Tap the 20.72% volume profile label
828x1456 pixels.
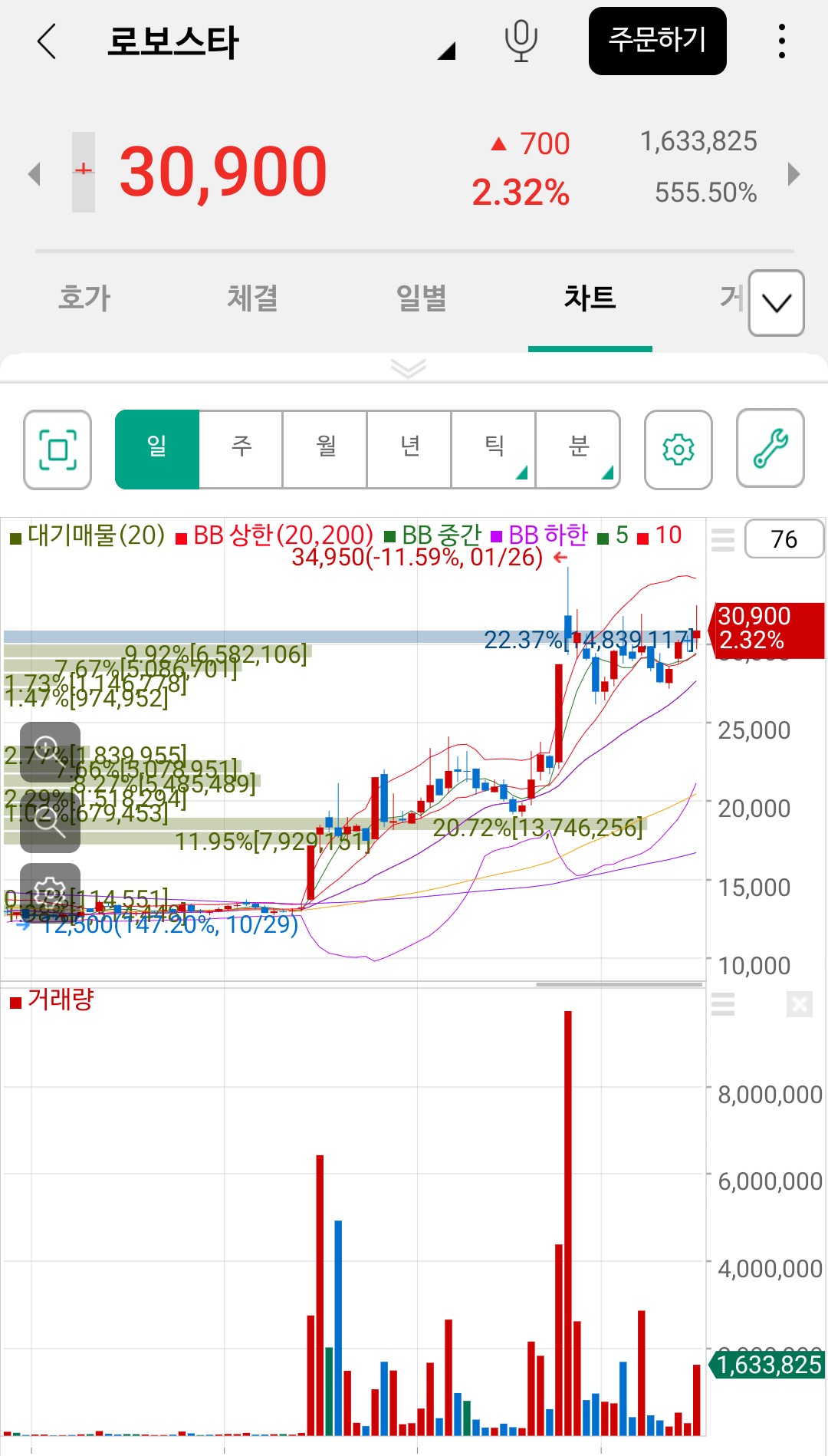coord(538,828)
